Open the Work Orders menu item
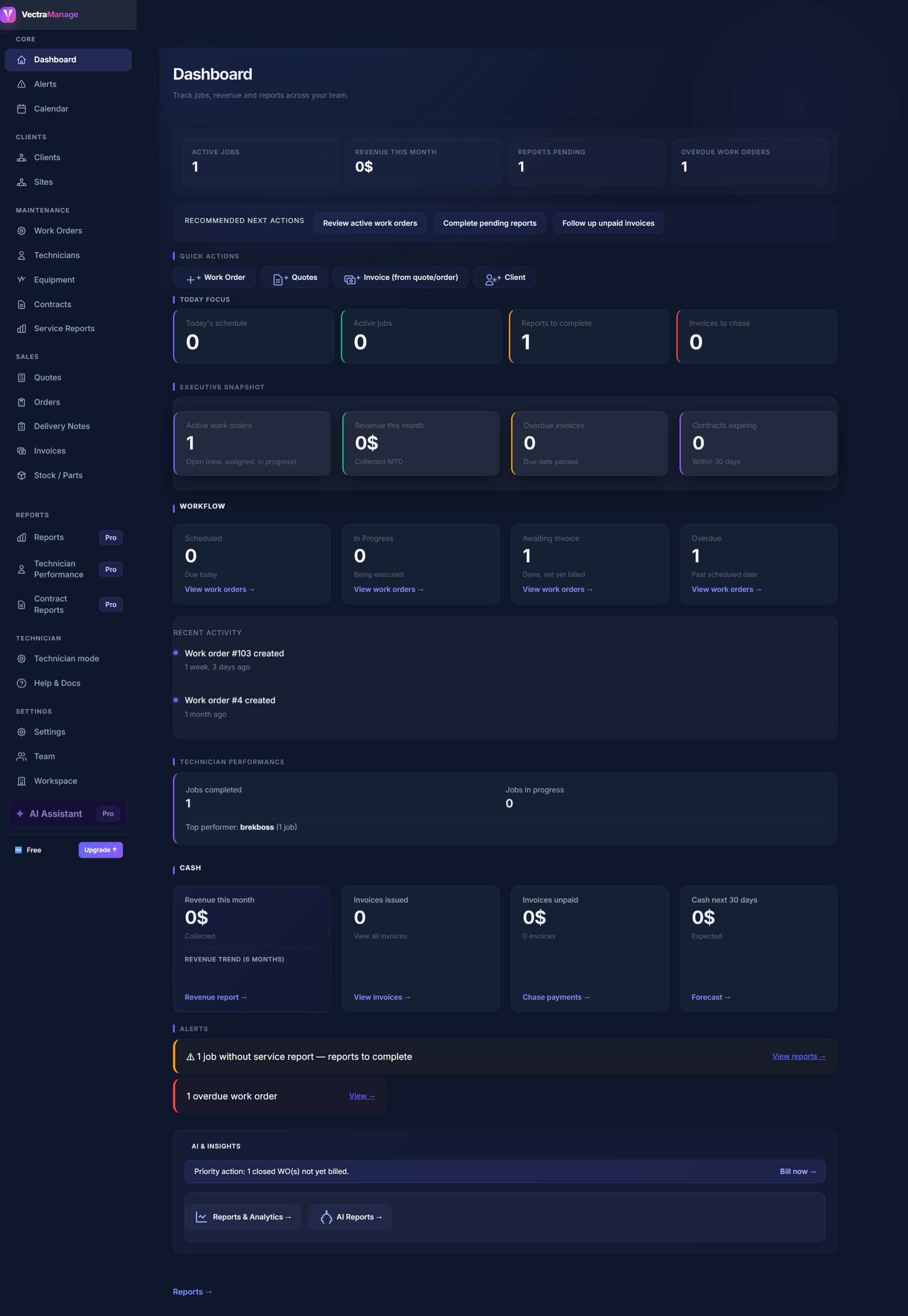The width and height of the screenshot is (908, 1316). point(58,230)
